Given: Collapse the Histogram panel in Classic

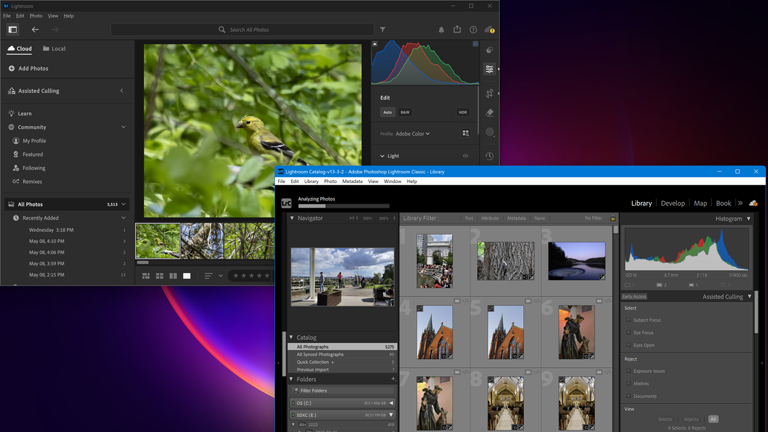Looking at the screenshot, I should pos(748,218).
